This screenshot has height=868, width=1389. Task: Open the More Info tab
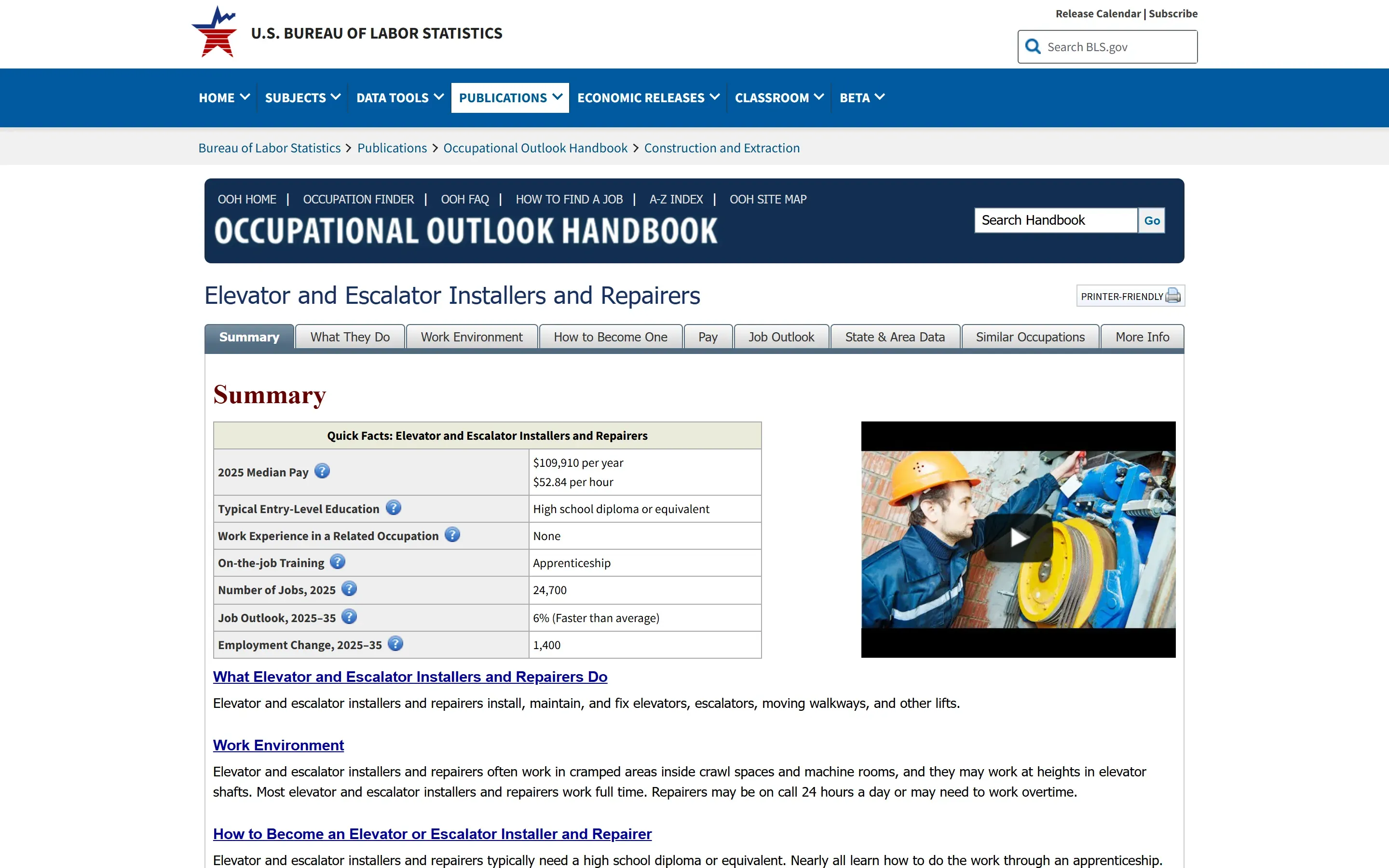click(1142, 337)
